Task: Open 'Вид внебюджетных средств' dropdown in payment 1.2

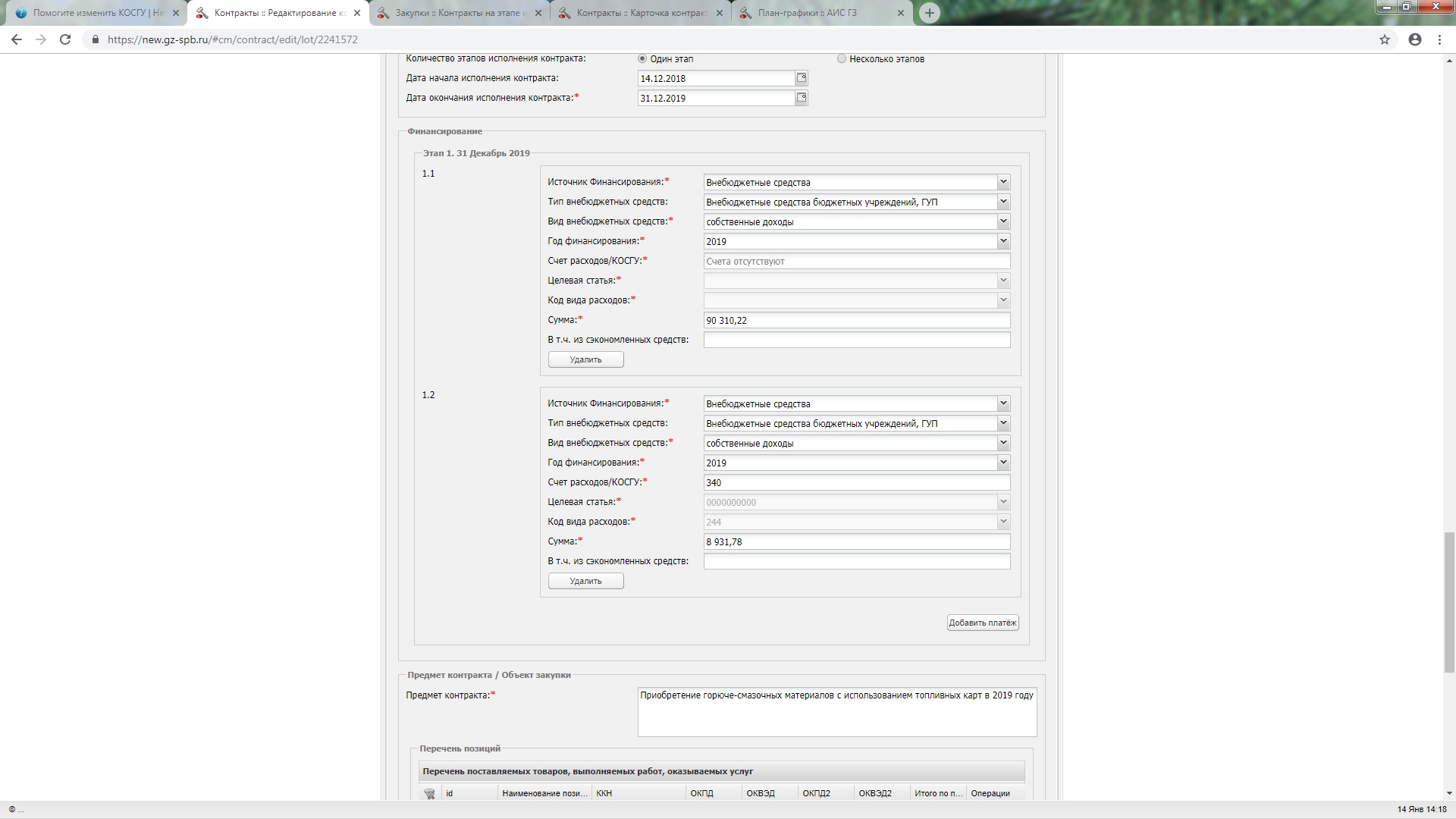Action: [x=1003, y=443]
